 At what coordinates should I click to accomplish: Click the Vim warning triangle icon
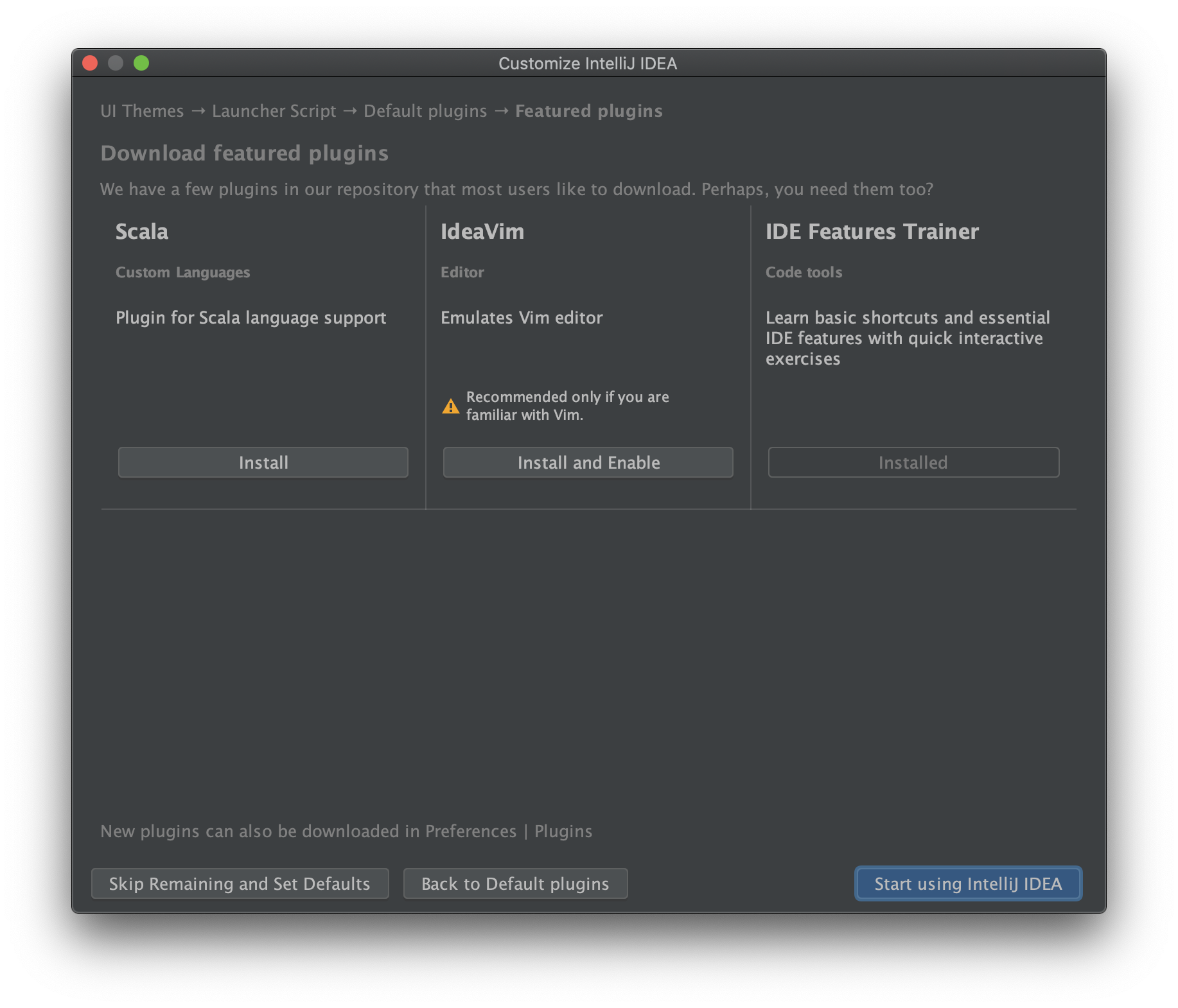[451, 406]
